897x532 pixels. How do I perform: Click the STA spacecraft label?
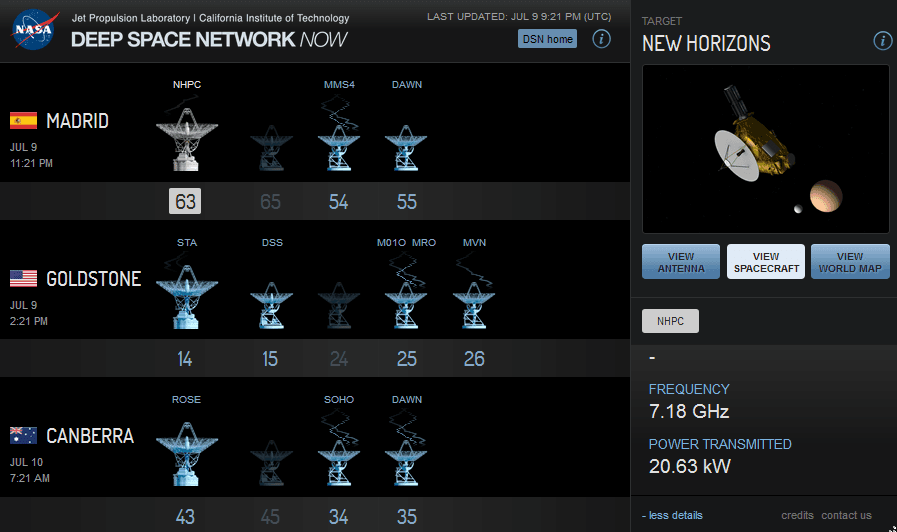[x=187, y=243]
